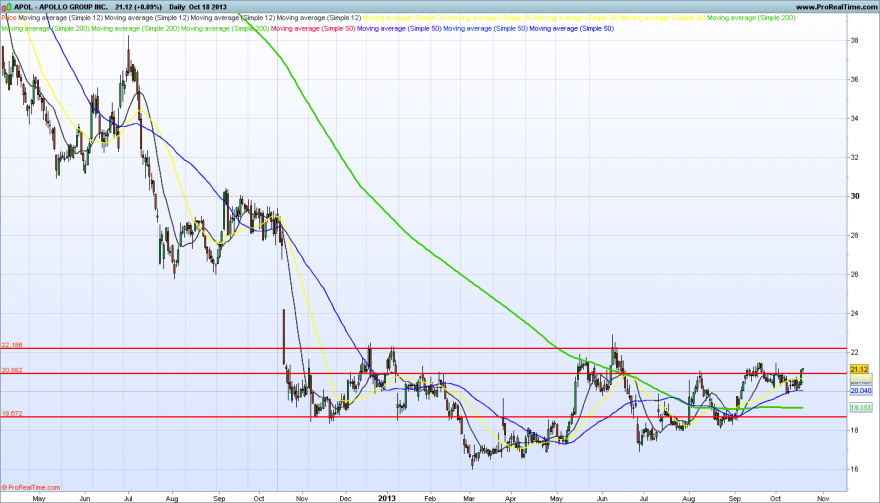880x503 pixels.
Task: Select the yellow 21.12 current price tag
Action: [x=859, y=369]
